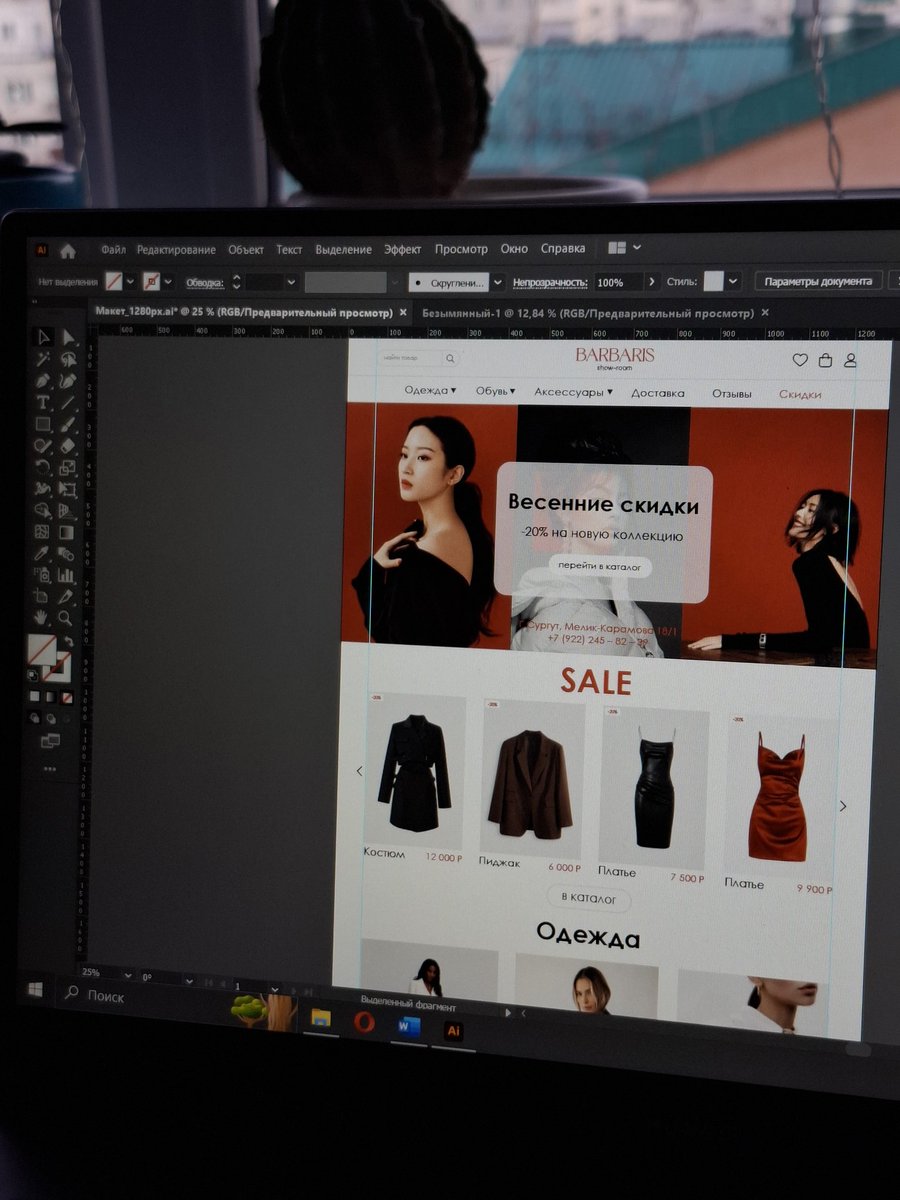
Task: Enable Draw Behind mode
Action: click(51, 717)
